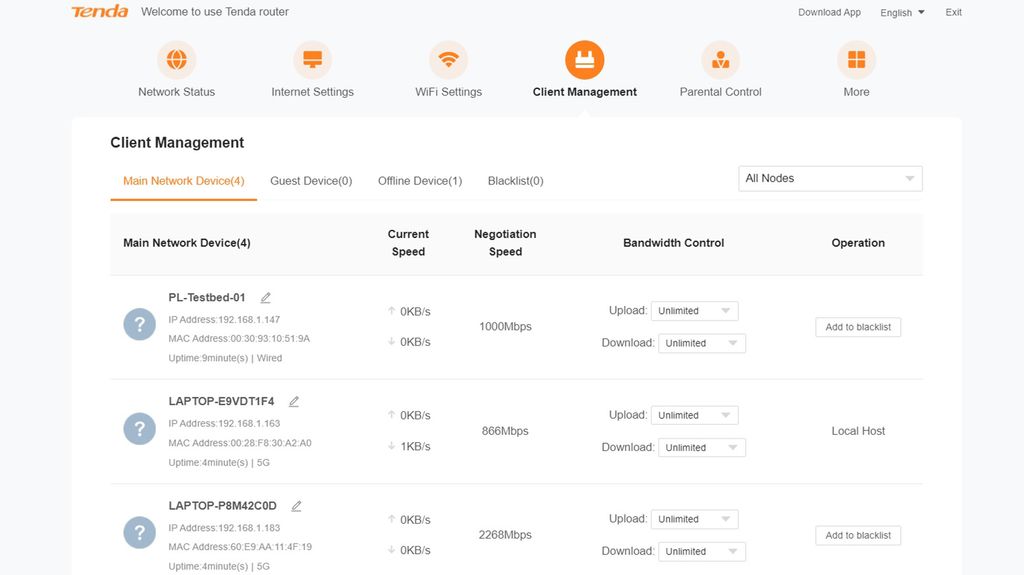Open Internet Settings icon
This screenshot has width=1024, height=575.
(x=312, y=60)
